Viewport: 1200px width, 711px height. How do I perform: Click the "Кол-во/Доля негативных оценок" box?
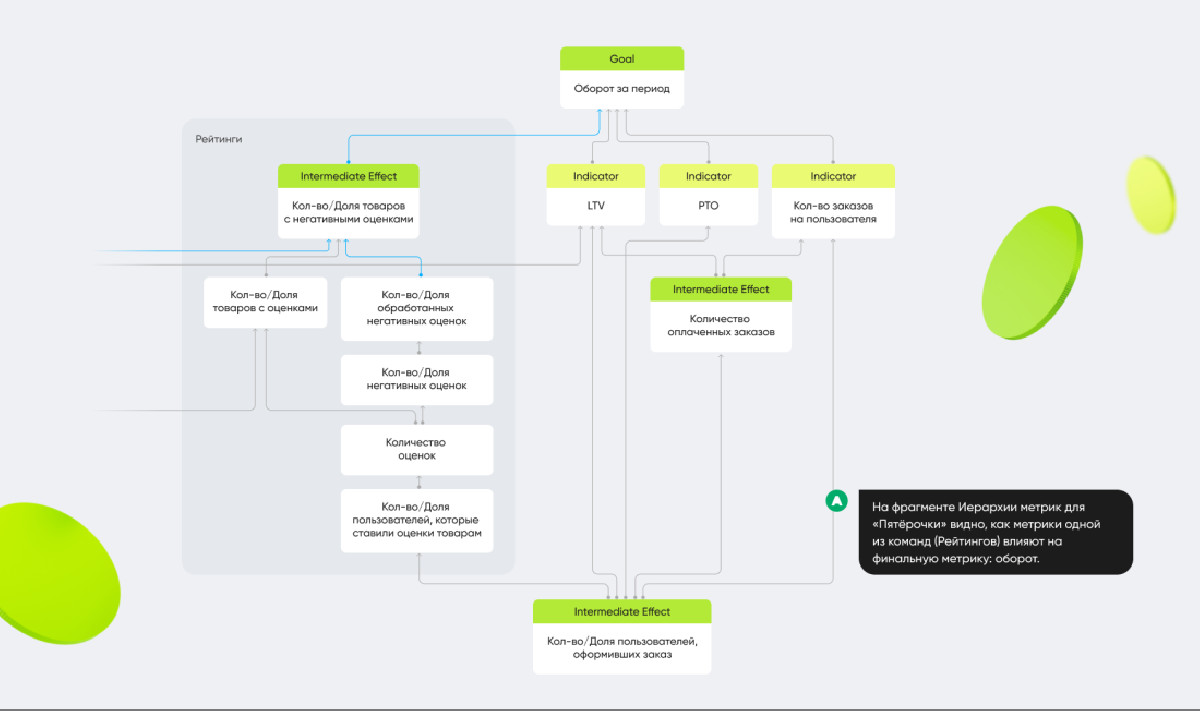pyautogui.click(x=417, y=379)
